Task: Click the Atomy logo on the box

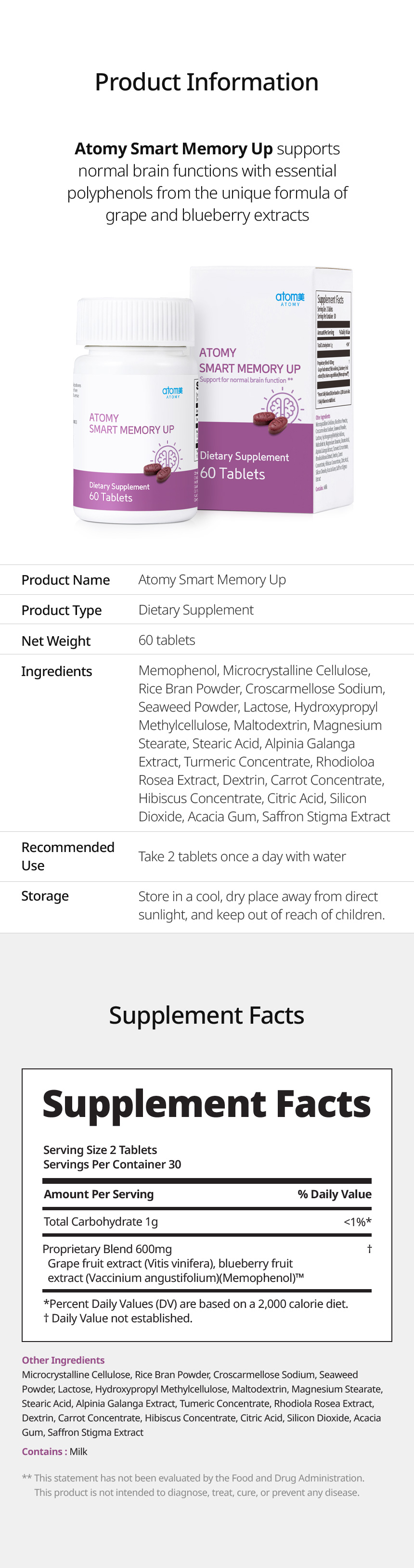Action: coord(290,298)
